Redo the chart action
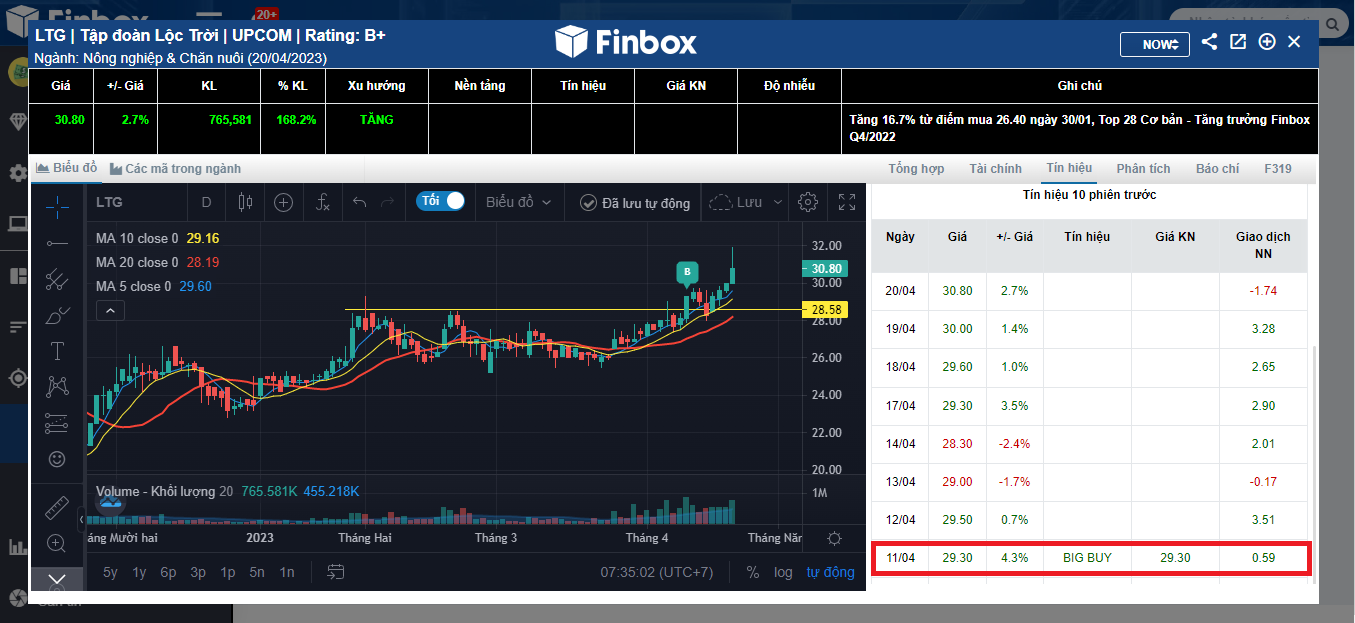1355x623 pixels. coord(387,202)
